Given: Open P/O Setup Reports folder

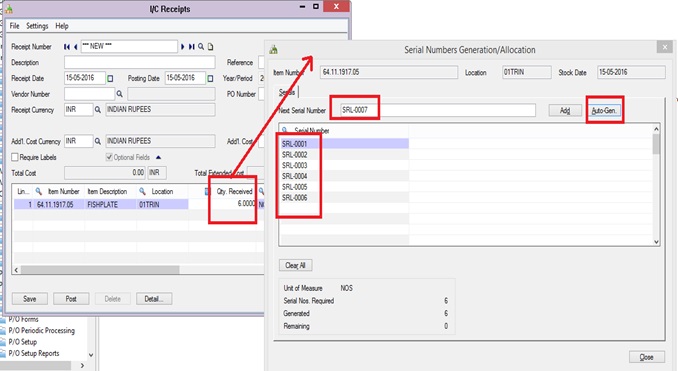Looking at the screenshot, I should (34, 353).
